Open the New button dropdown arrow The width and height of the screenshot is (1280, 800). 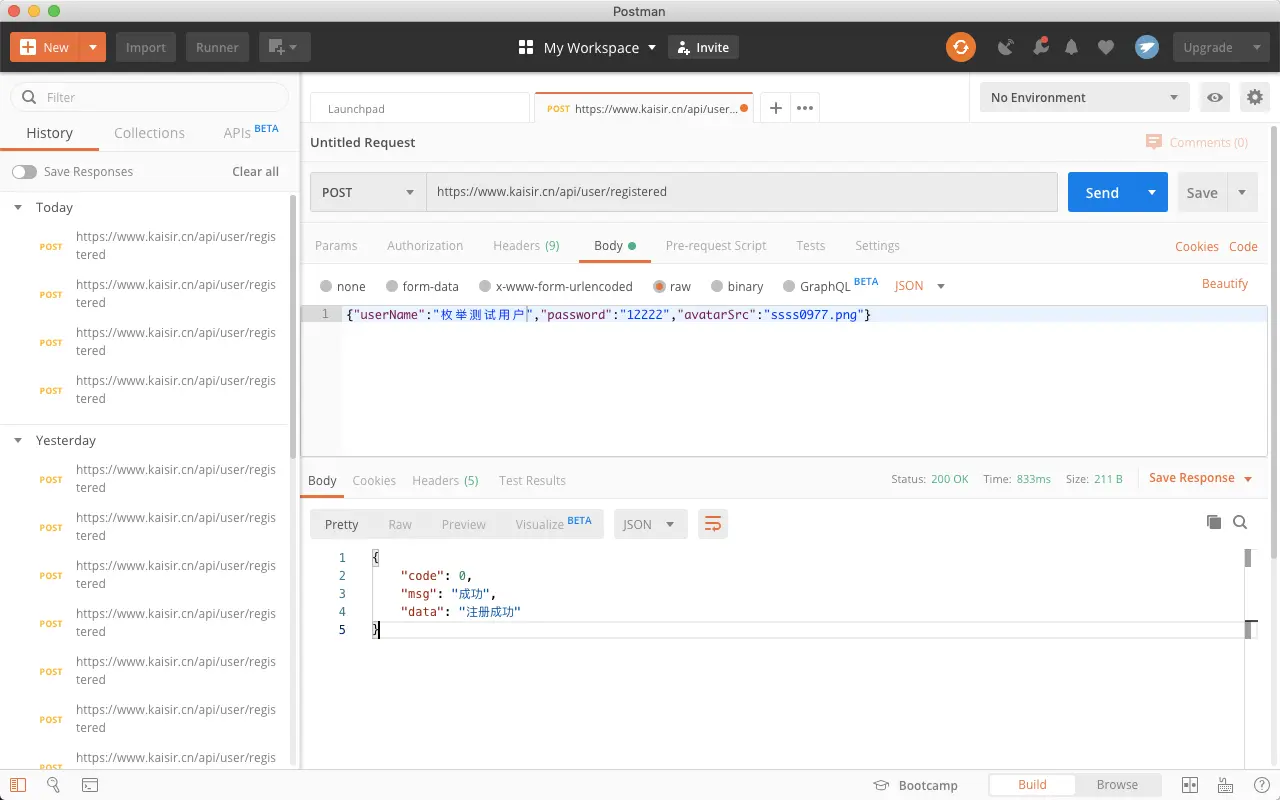click(x=92, y=47)
